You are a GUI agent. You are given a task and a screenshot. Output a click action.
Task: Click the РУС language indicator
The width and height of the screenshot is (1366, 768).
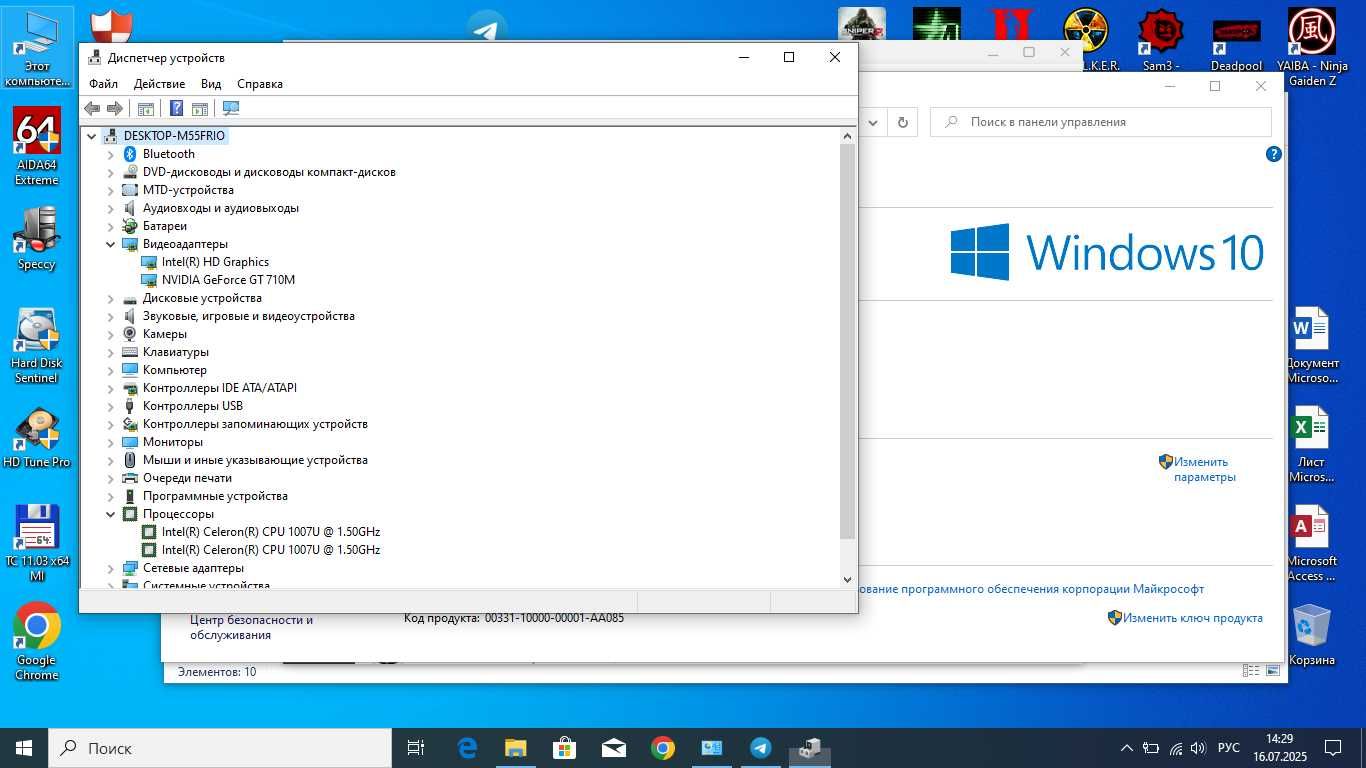[x=1229, y=748]
